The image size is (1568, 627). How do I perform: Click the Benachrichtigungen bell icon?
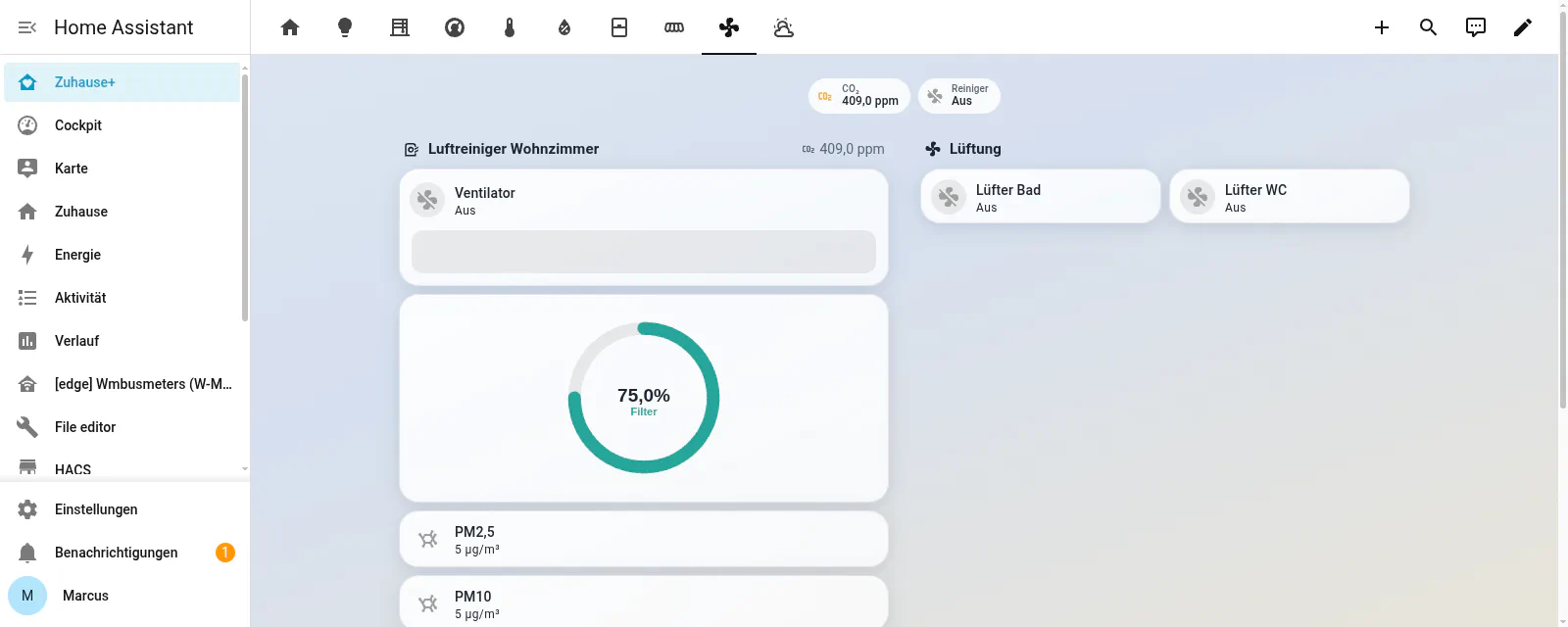tap(27, 553)
